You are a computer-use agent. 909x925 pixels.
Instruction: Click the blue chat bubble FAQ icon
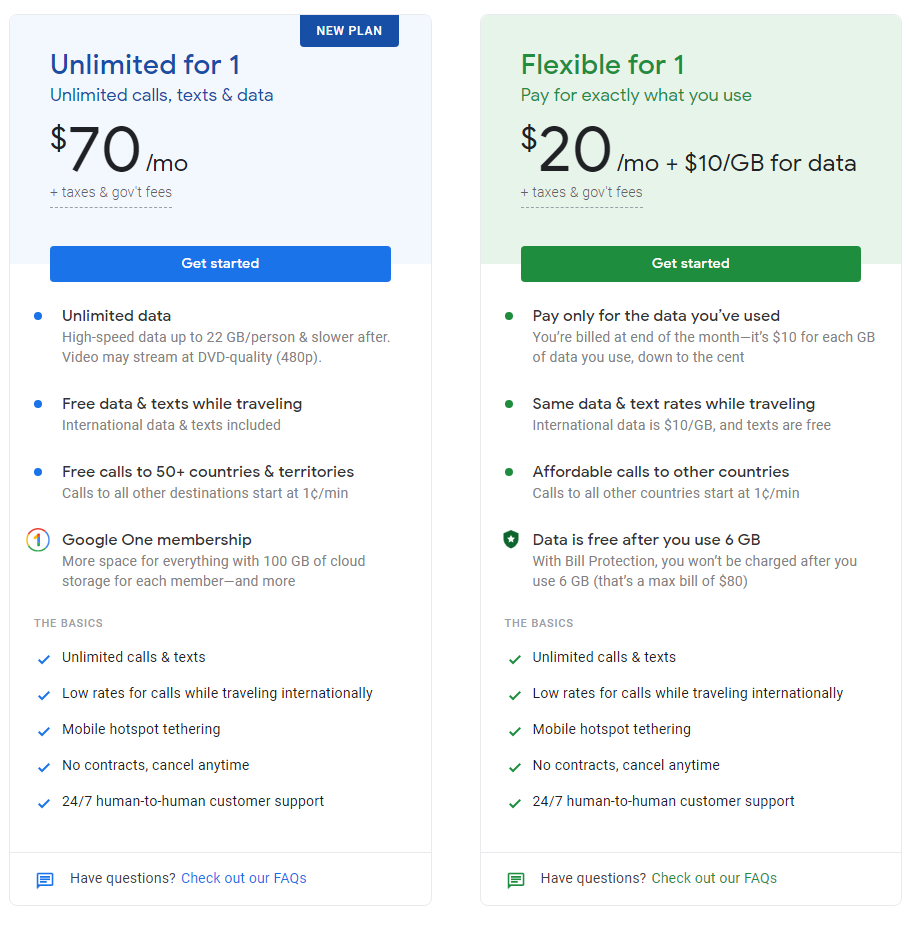coord(45,880)
